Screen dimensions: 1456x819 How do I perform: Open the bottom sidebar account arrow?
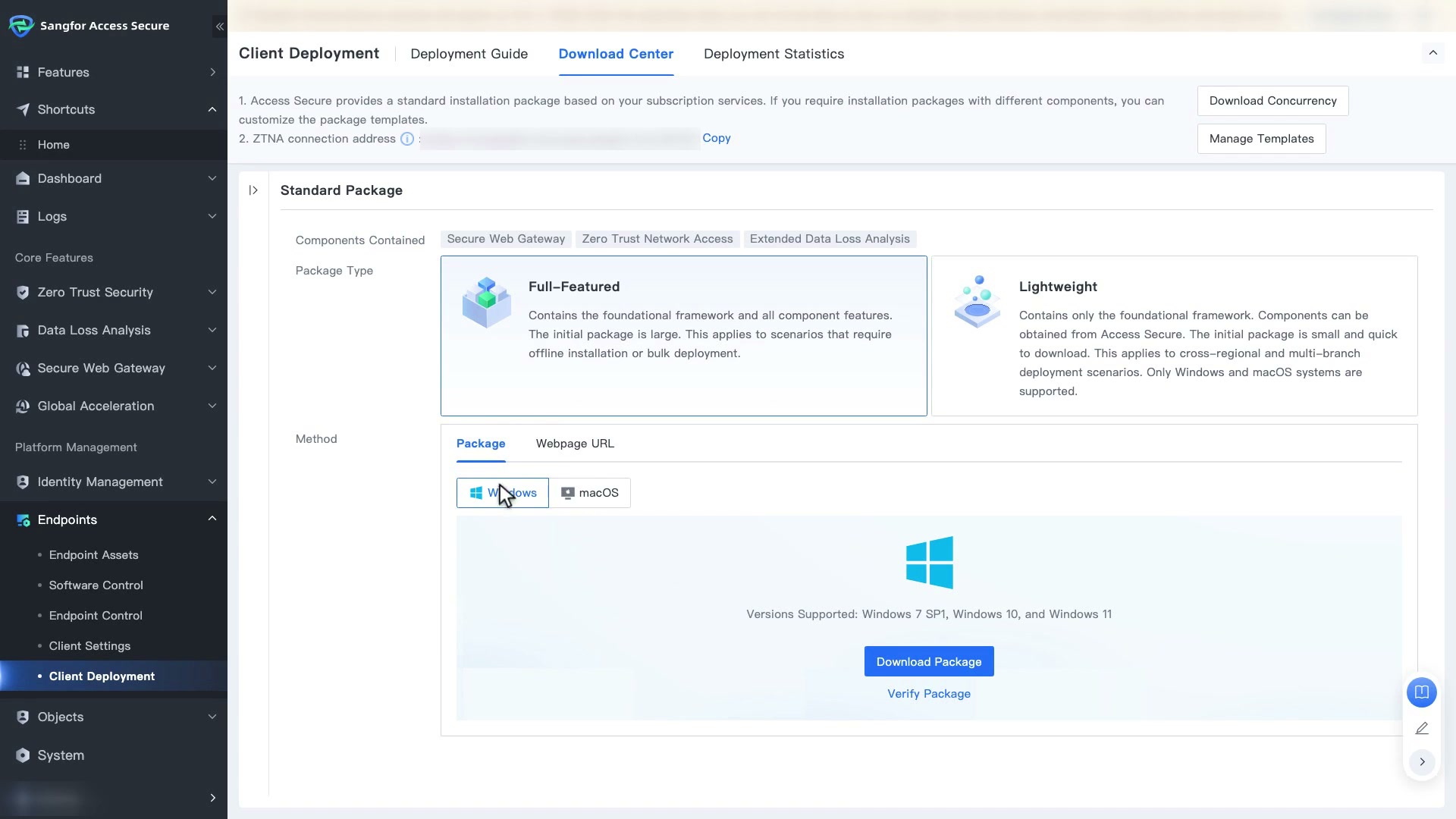(x=212, y=798)
